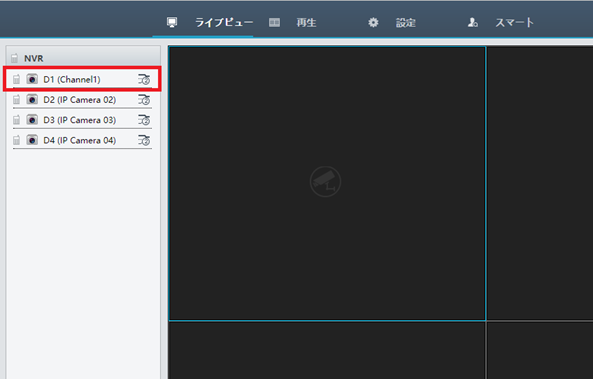Go to the スマート smart tab

514,23
